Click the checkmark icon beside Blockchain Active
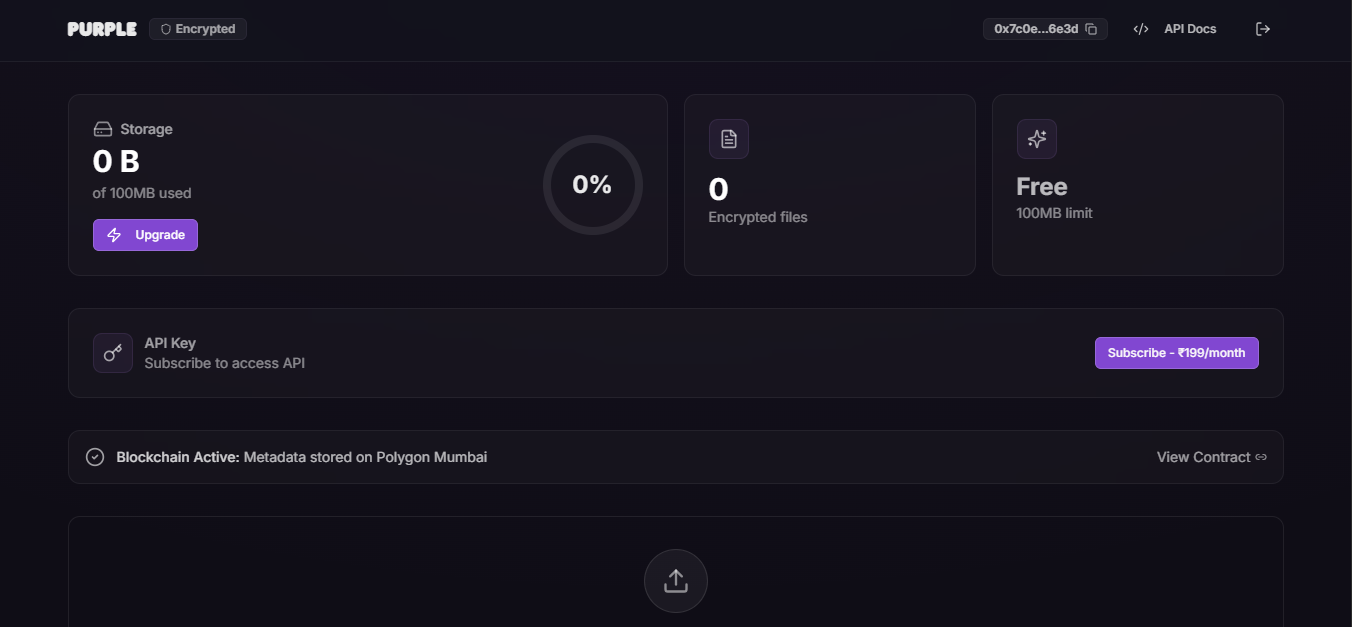Viewport: 1352px width, 627px height. pos(94,457)
